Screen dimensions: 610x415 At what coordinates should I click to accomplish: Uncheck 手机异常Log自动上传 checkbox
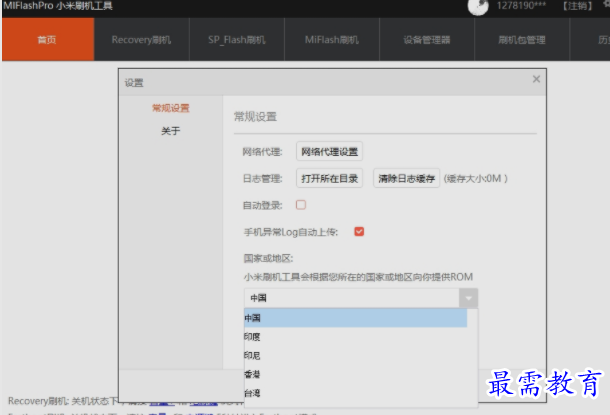(359, 231)
